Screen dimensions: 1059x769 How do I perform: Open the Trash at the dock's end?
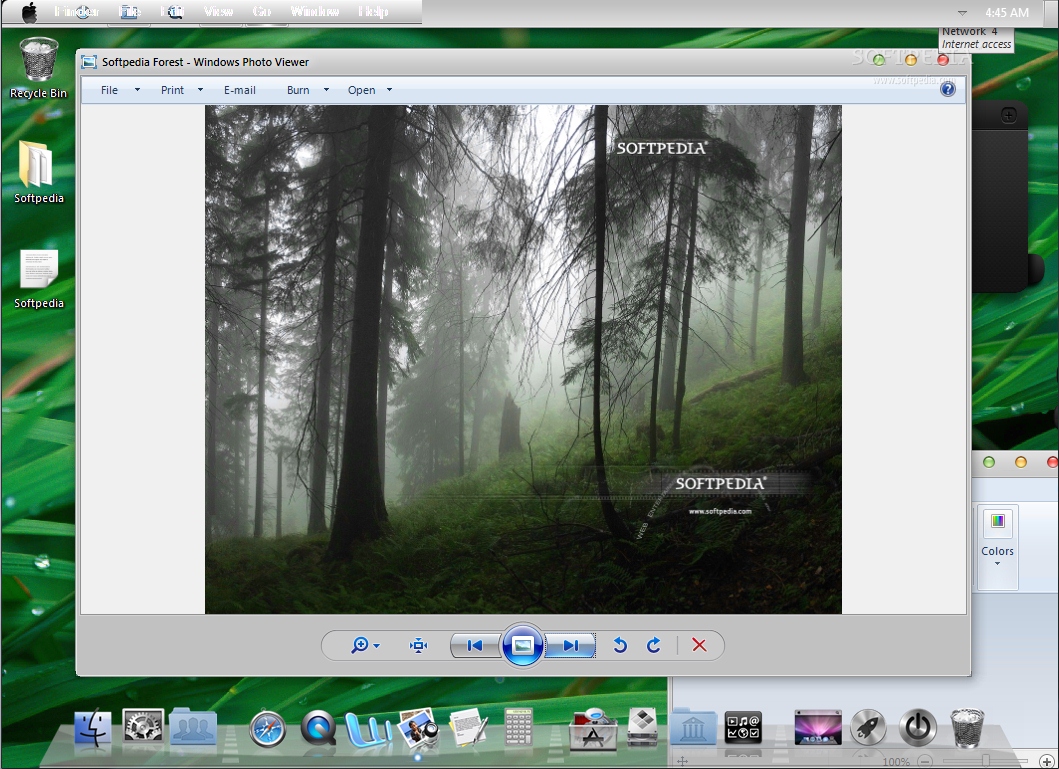967,727
